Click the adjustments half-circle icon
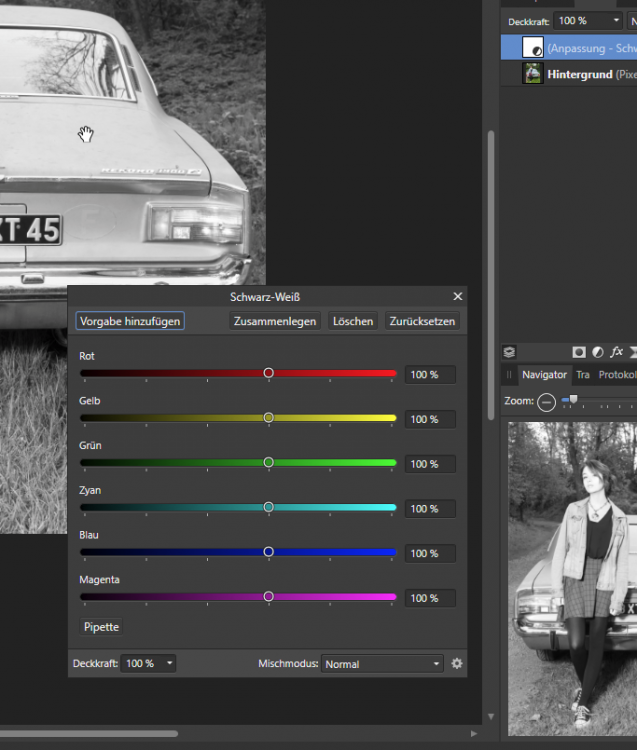Screen dimensions: 637x750 597,352
